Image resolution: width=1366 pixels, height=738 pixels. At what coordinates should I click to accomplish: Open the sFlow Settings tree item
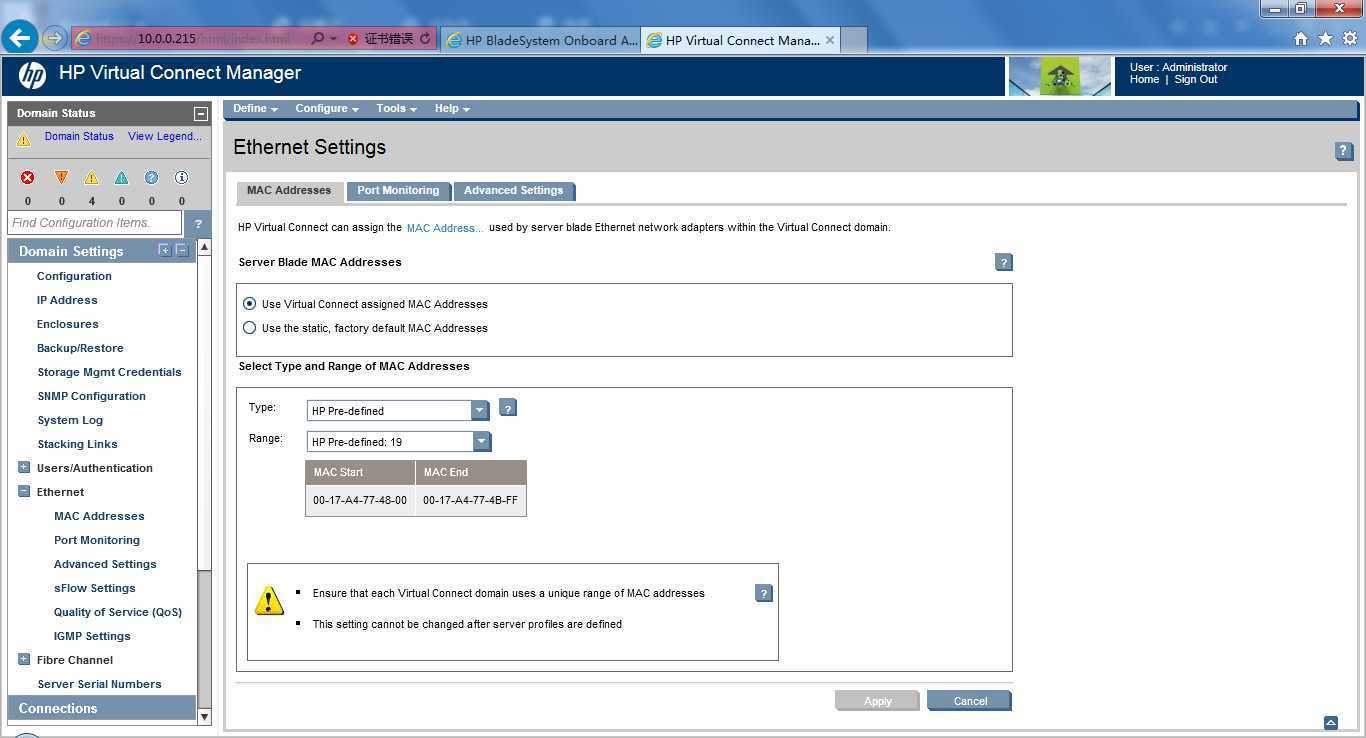94,588
